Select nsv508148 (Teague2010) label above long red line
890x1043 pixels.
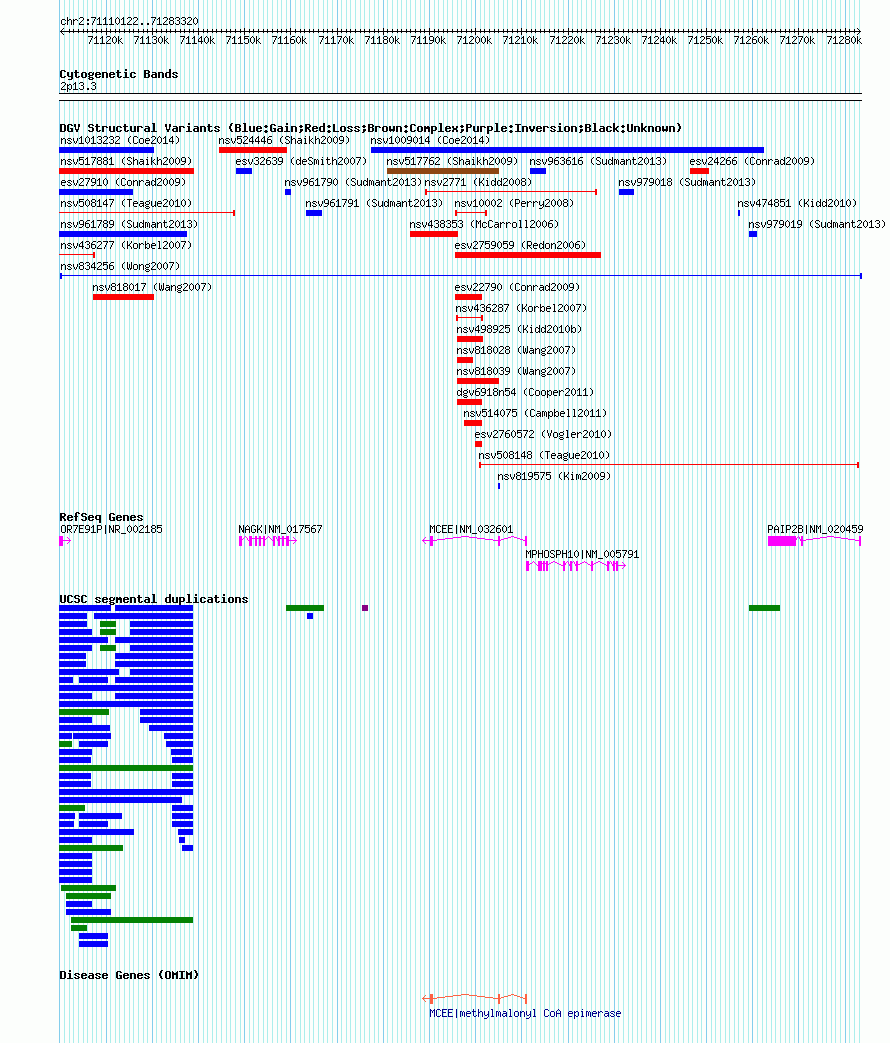click(544, 456)
